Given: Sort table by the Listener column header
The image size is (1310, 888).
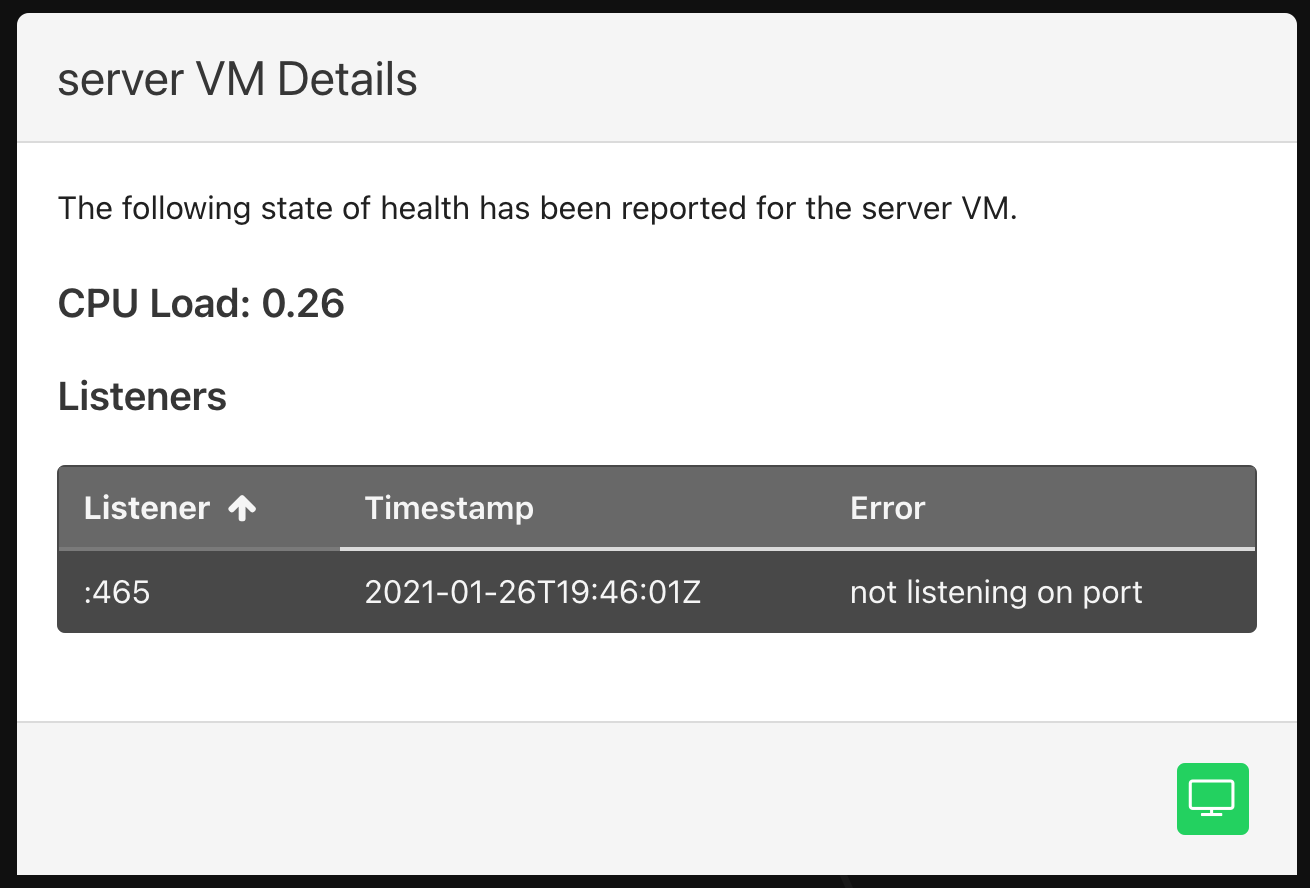Looking at the screenshot, I should coord(147,508).
